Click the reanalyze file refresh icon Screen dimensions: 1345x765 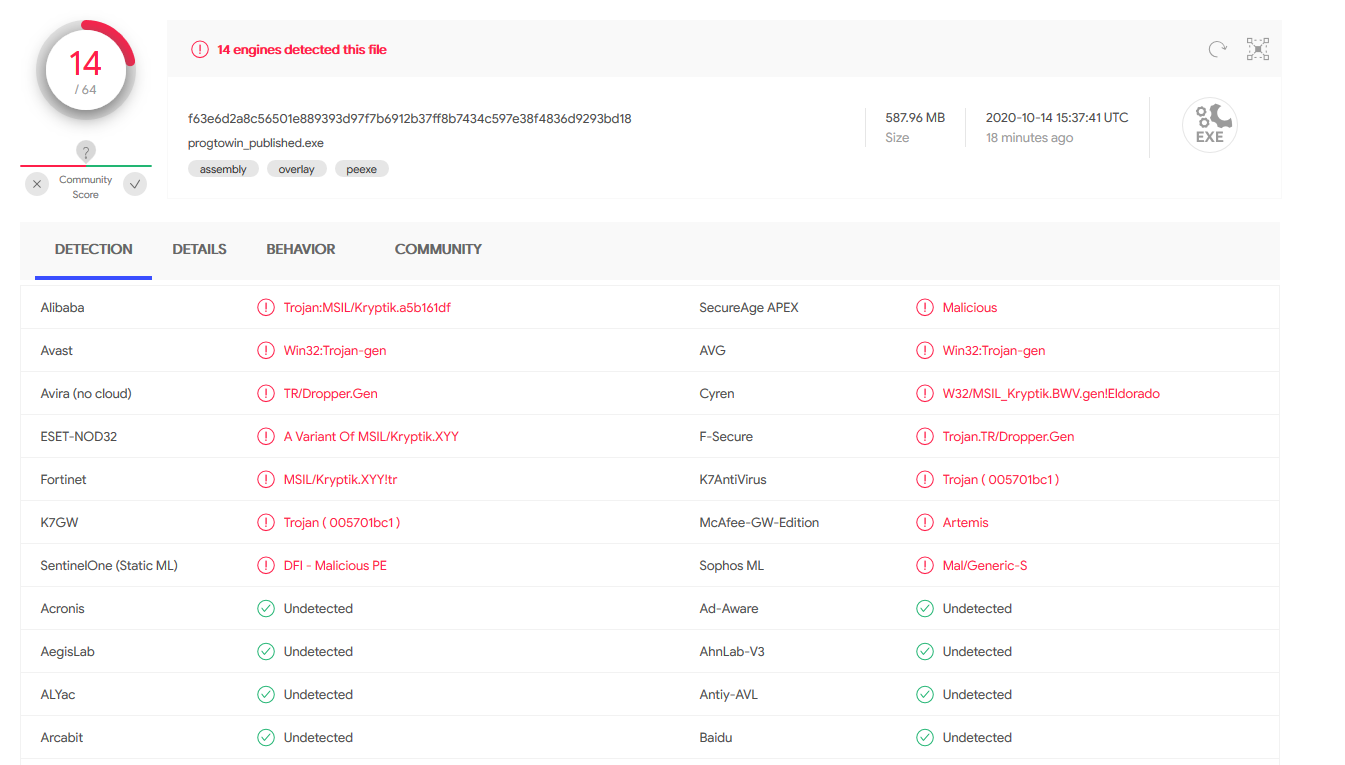(1217, 49)
